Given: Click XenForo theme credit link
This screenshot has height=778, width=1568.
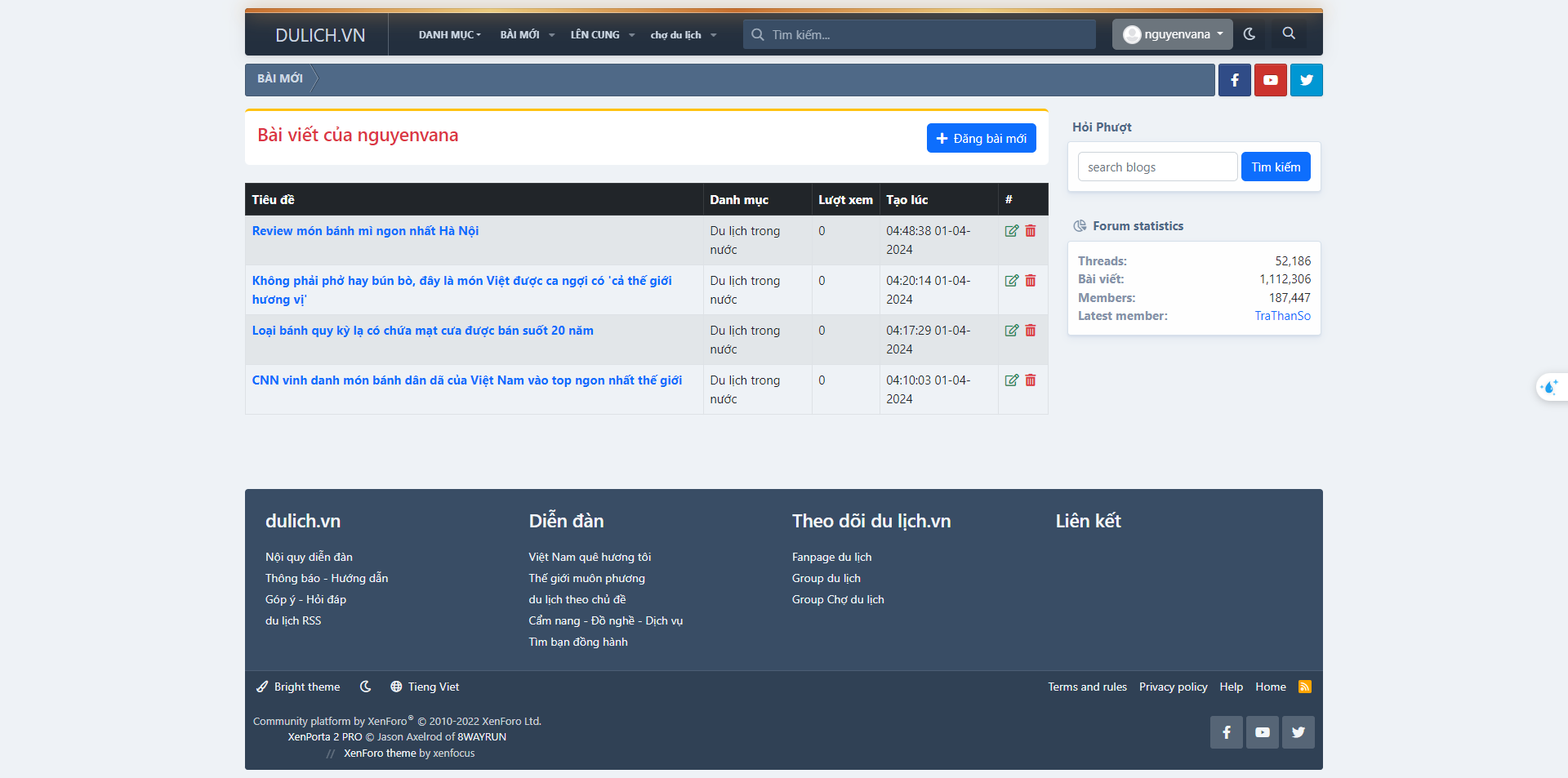Looking at the screenshot, I should tap(380, 753).
